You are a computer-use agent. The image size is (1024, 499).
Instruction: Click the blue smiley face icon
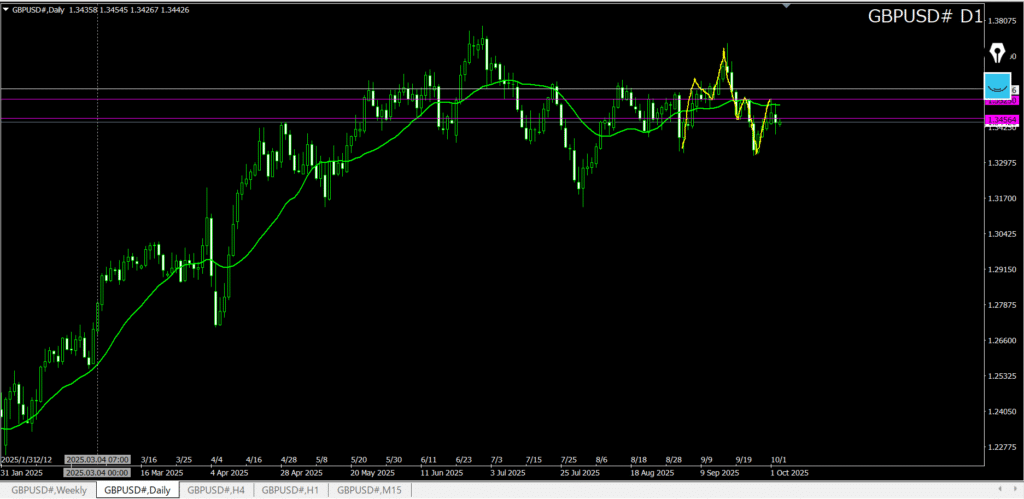tap(997, 84)
